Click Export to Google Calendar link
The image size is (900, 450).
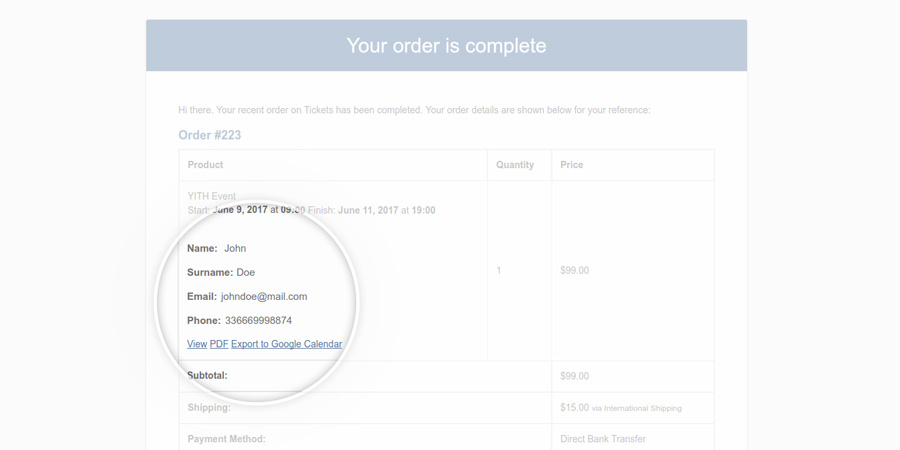(286, 344)
